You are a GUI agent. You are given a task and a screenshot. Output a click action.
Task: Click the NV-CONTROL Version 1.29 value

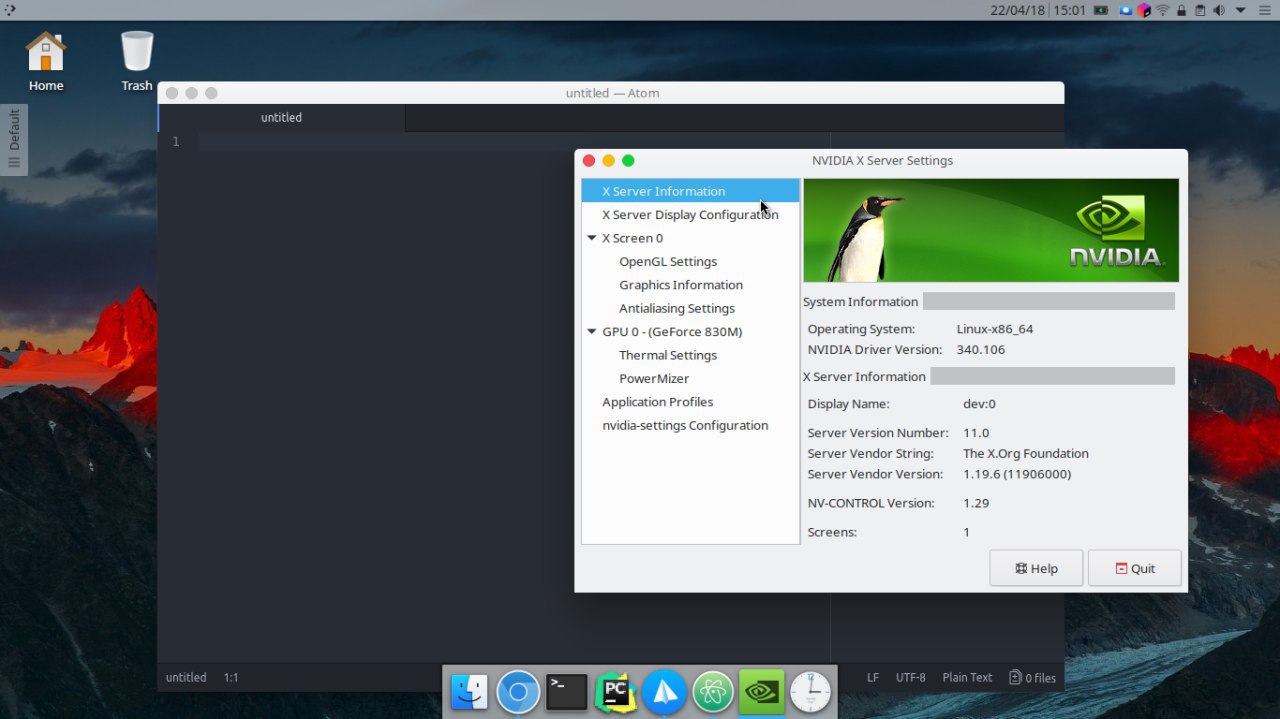[976, 503]
